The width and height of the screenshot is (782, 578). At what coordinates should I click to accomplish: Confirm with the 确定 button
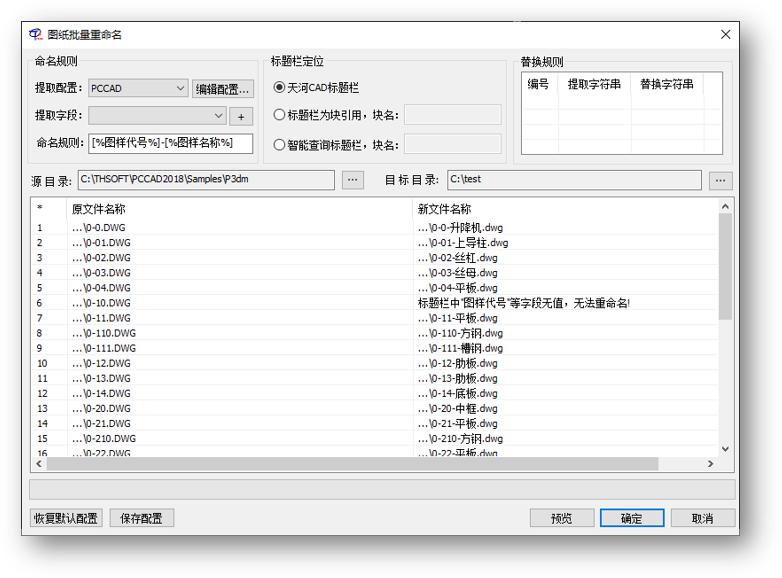coord(632,518)
